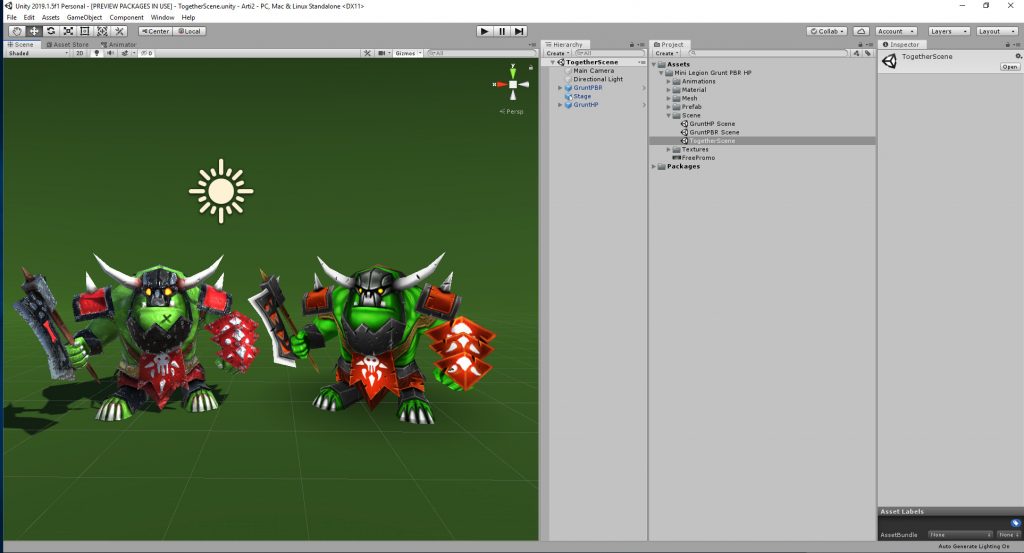Open scene view tools settings icon
1024x553 pixels.
pyautogui.click(x=367, y=54)
